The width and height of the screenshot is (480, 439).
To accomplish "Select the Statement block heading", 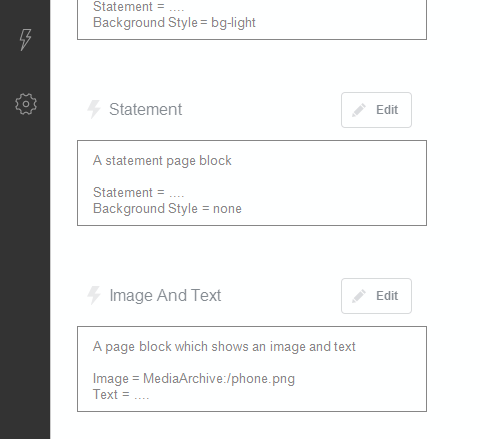I will tap(146, 109).
